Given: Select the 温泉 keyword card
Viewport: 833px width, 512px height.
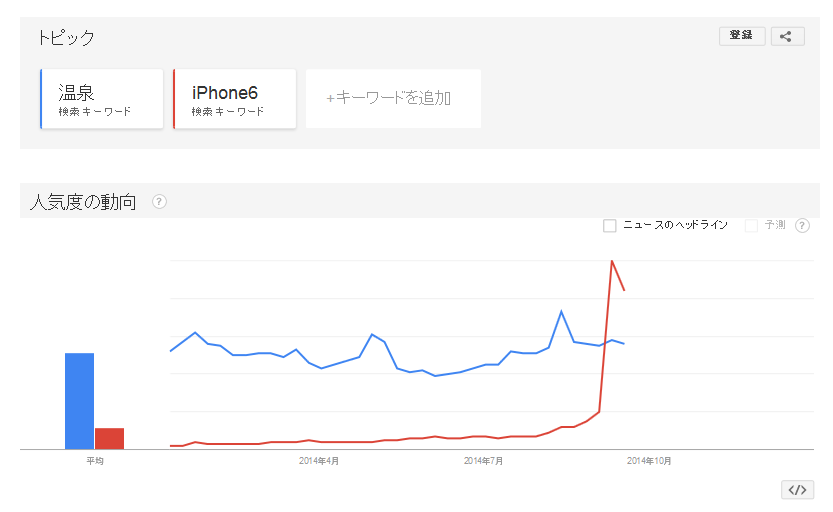Looking at the screenshot, I should tap(101, 99).
